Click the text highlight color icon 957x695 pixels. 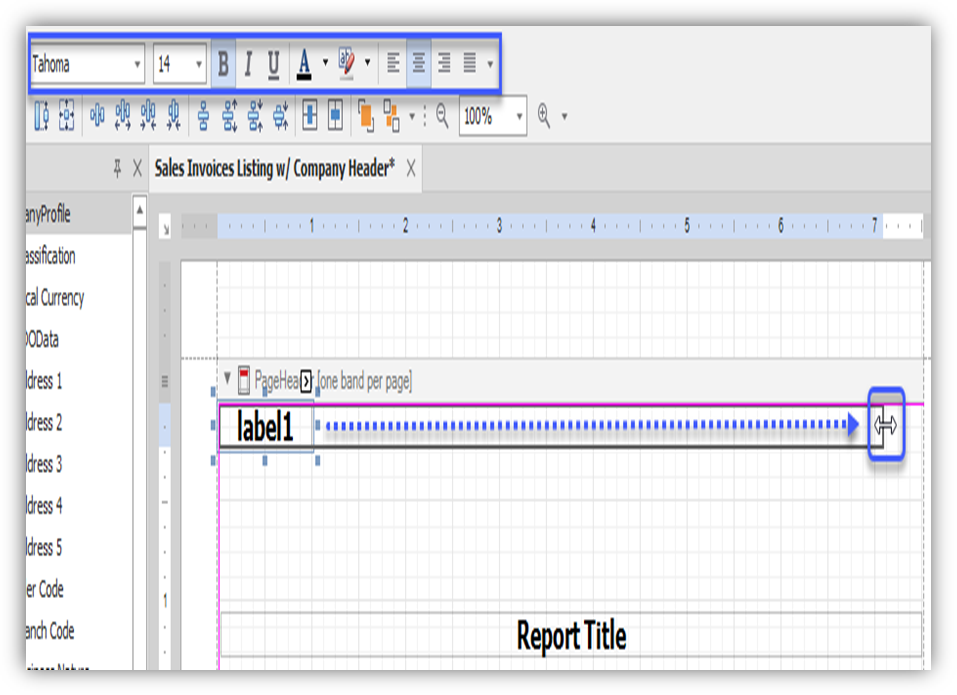(x=345, y=63)
